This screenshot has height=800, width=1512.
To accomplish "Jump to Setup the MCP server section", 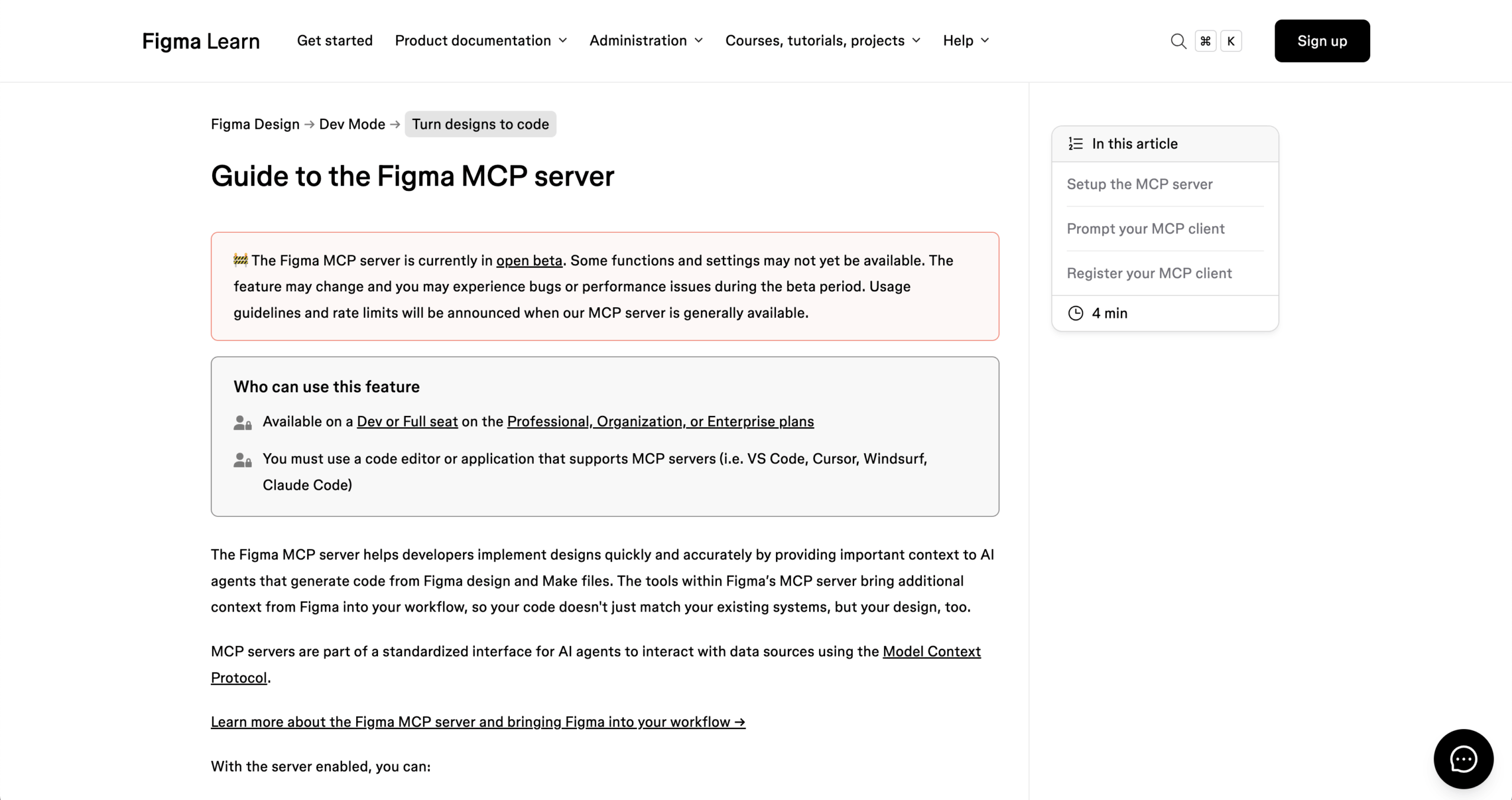I will [1139, 184].
